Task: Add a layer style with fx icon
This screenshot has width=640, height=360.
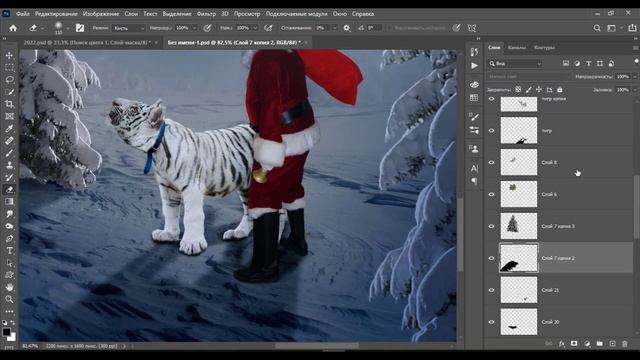Action: pos(562,344)
